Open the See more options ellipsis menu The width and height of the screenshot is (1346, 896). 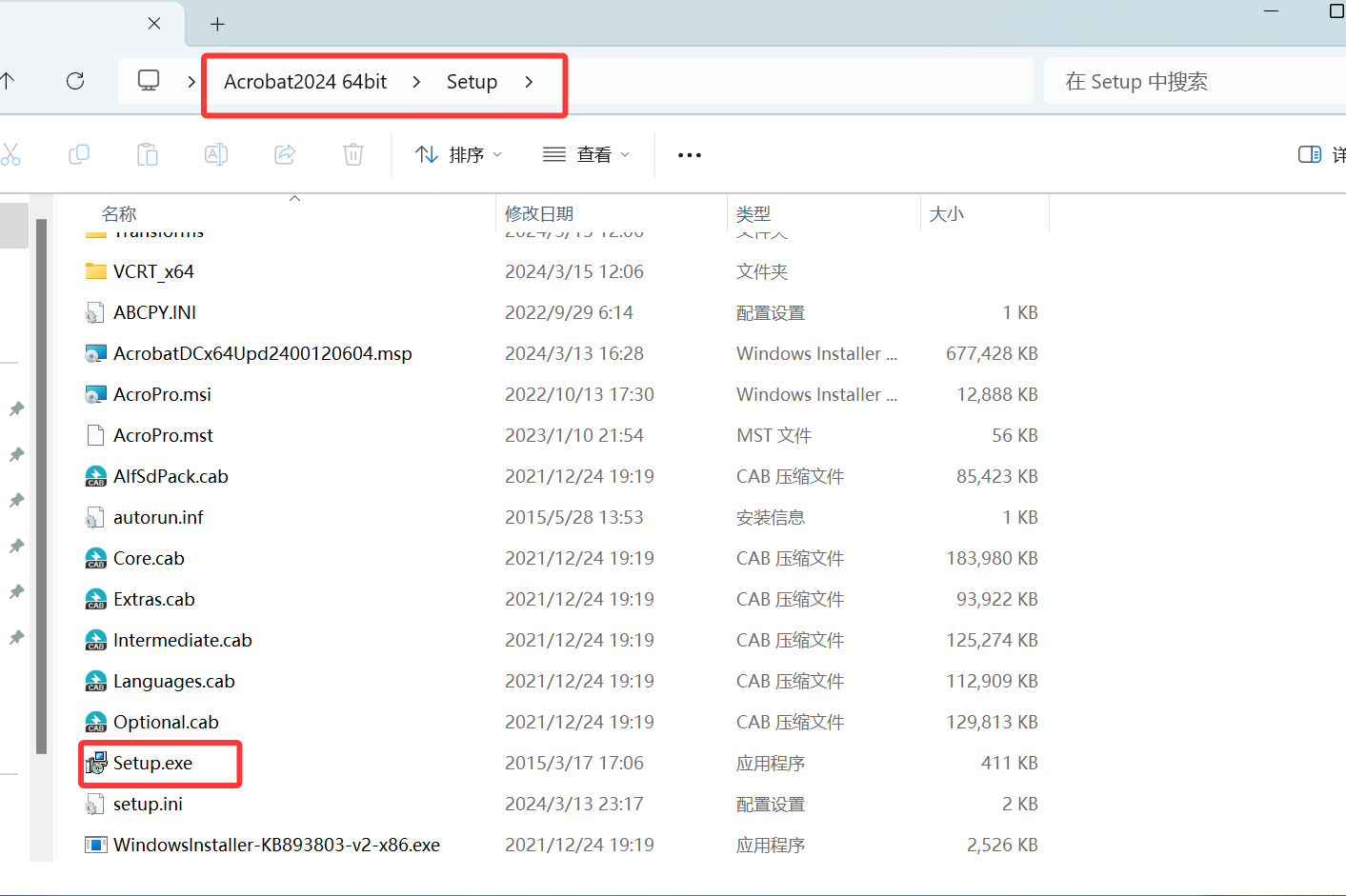[690, 154]
